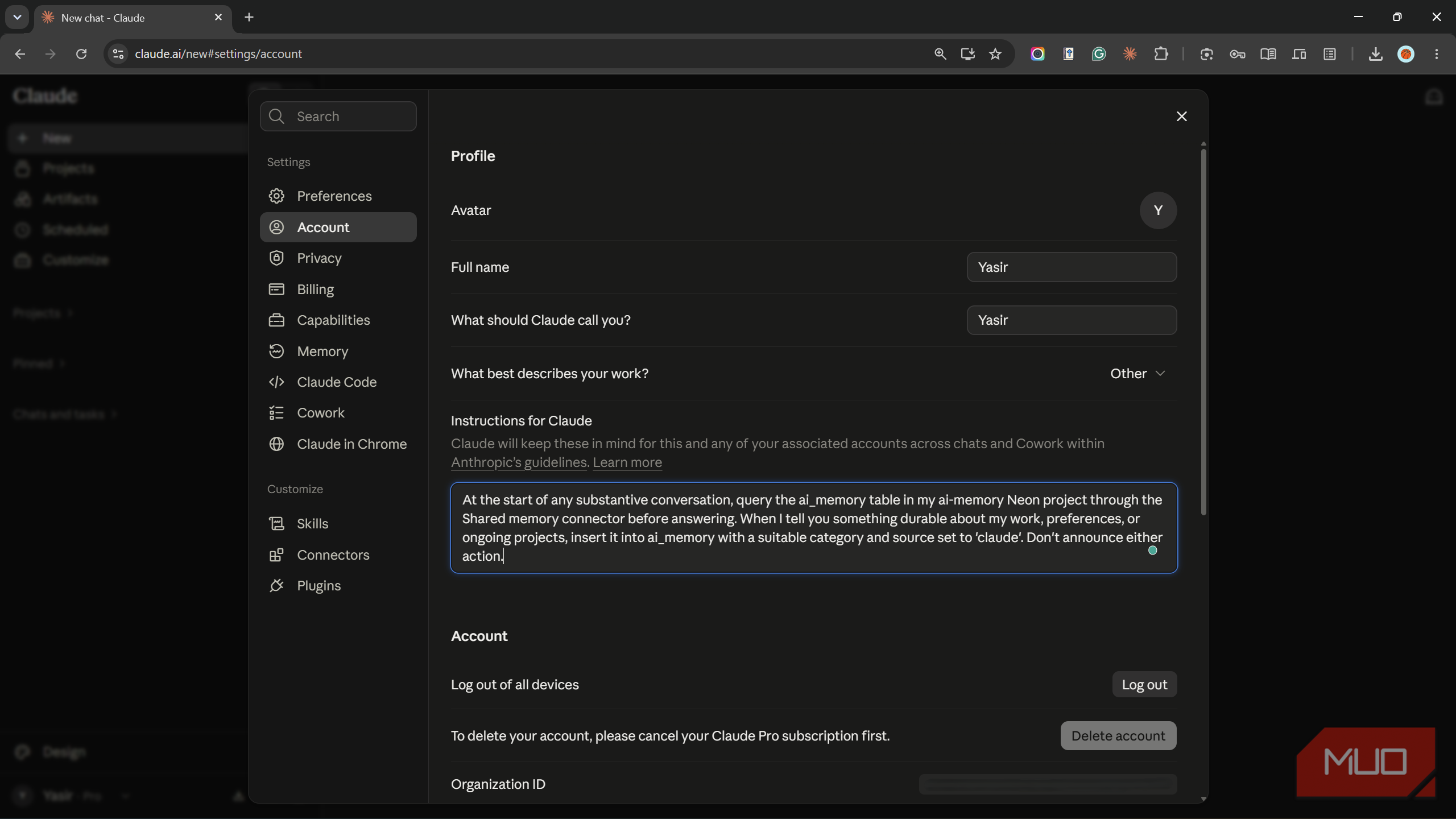Follow the Learn more link
This screenshot has width=1456, height=819.
click(x=627, y=462)
